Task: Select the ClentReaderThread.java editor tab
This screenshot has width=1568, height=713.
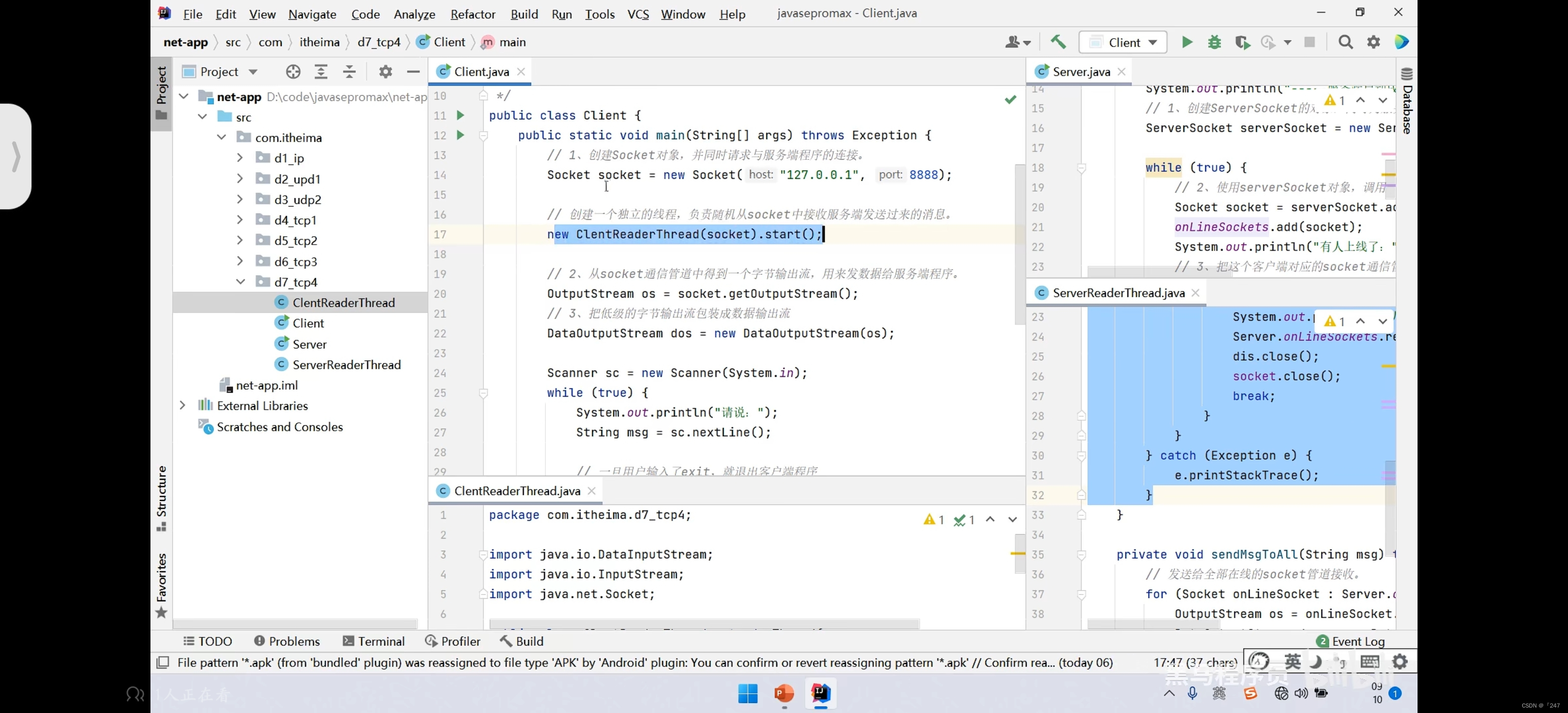Action: point(517,491)
